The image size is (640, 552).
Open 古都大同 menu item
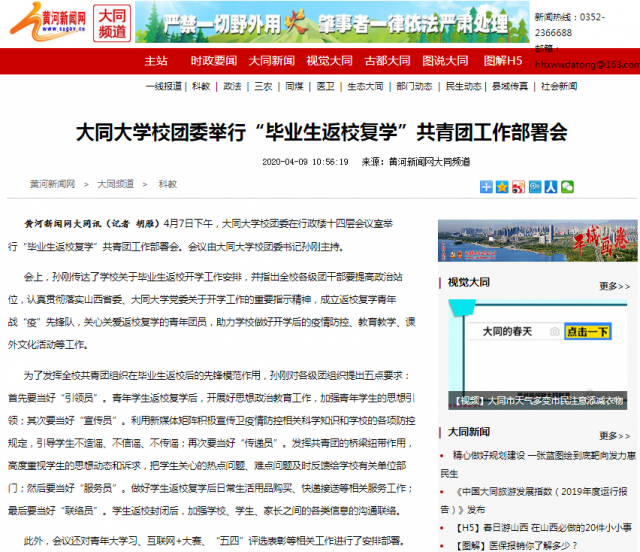coord(387,61)
